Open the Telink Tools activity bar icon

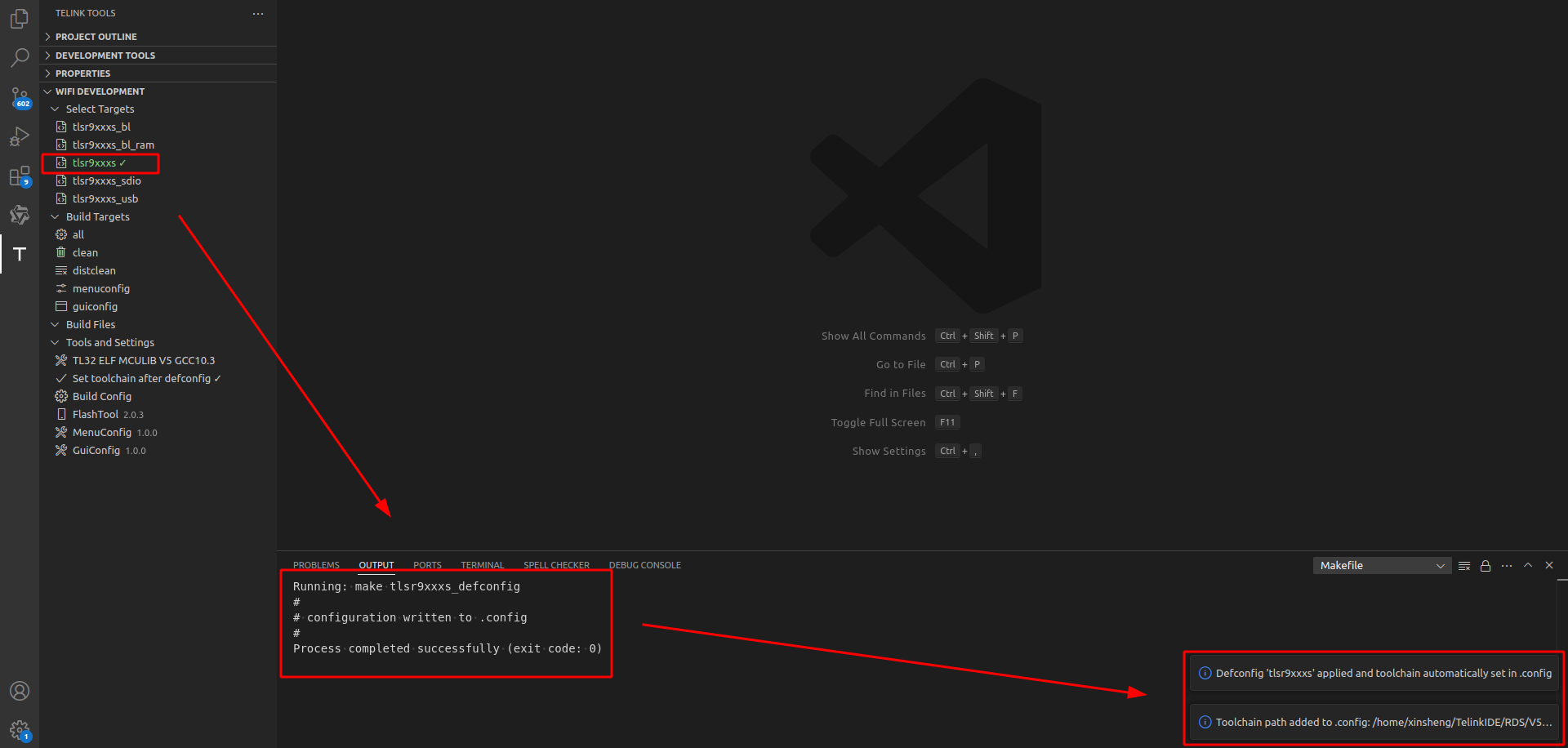pyautogui.click(x=19, y=254)
